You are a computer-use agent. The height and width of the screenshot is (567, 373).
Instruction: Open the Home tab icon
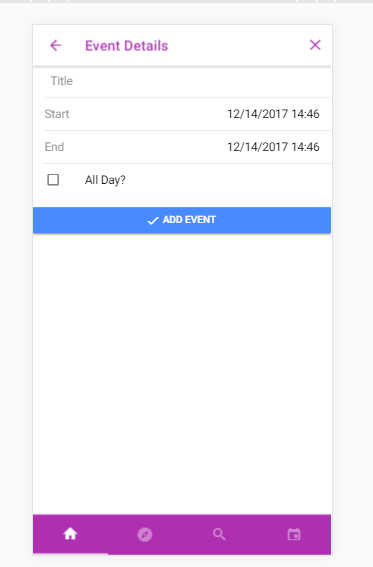[x=70, y=534]
